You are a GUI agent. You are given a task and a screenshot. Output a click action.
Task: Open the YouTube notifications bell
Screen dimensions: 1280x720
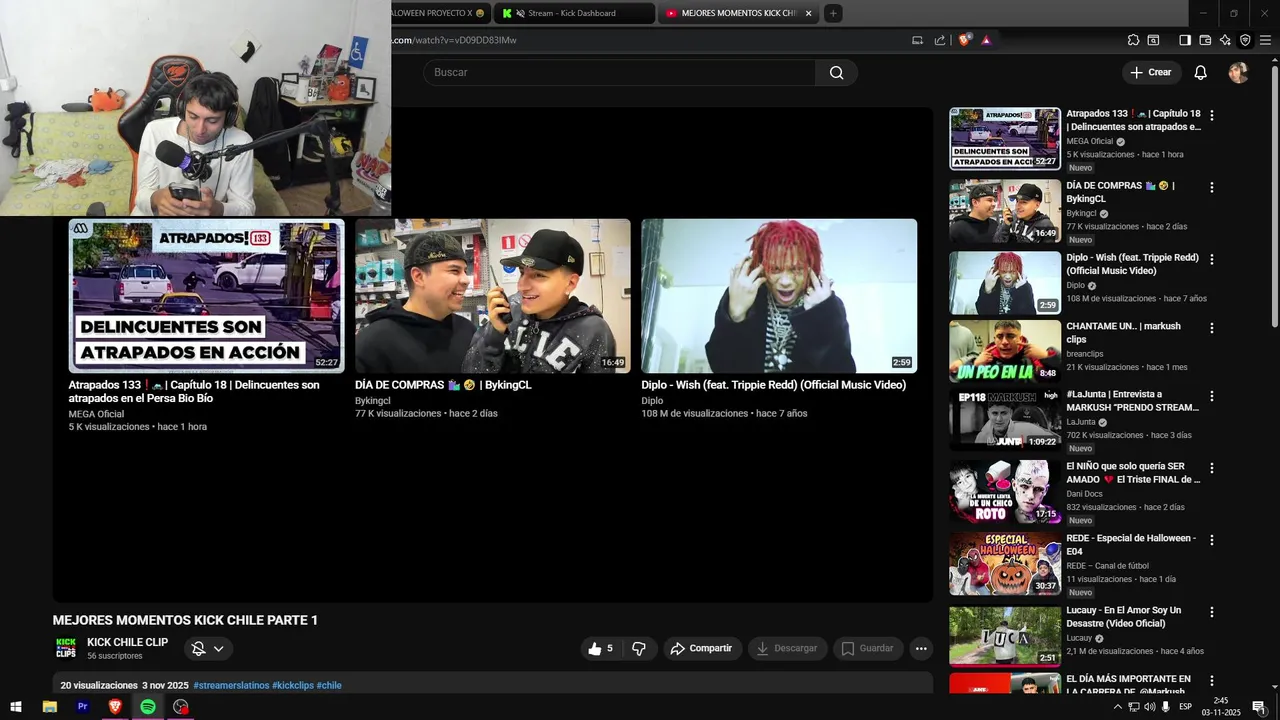point(1201,72)
